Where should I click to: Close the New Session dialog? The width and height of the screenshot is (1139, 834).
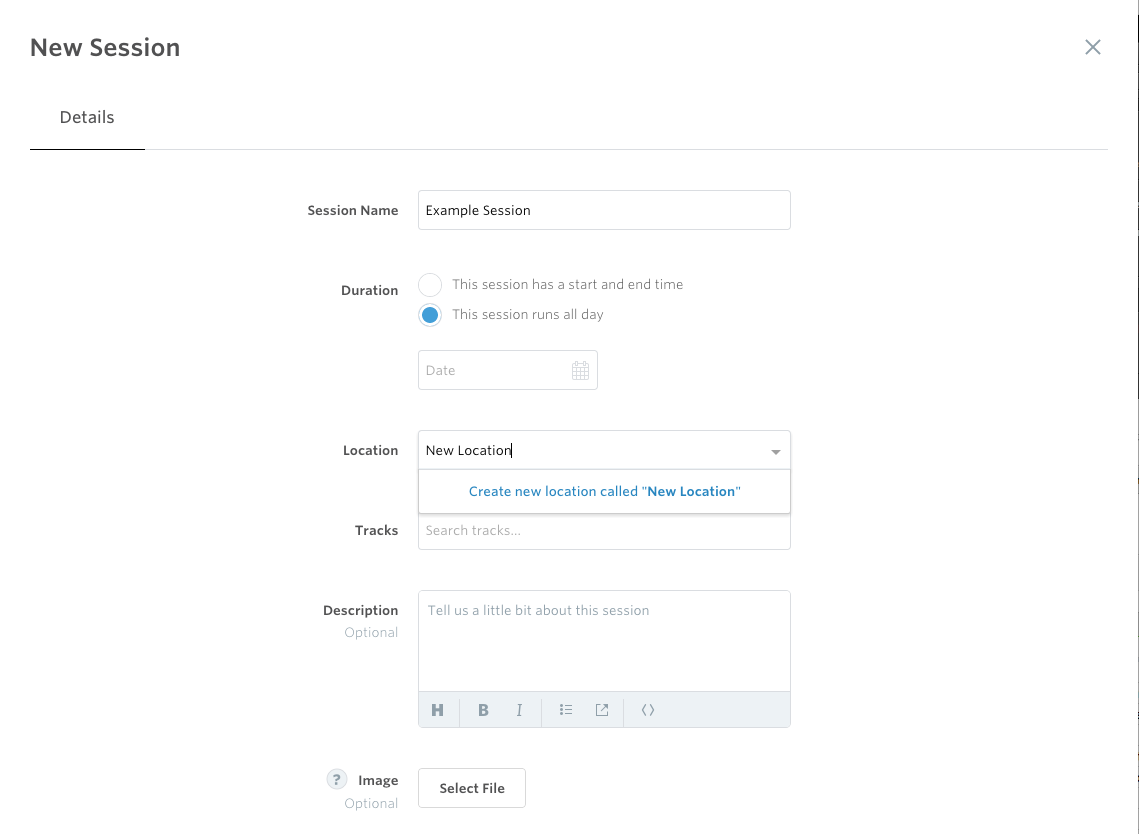tap(1092, 47)
